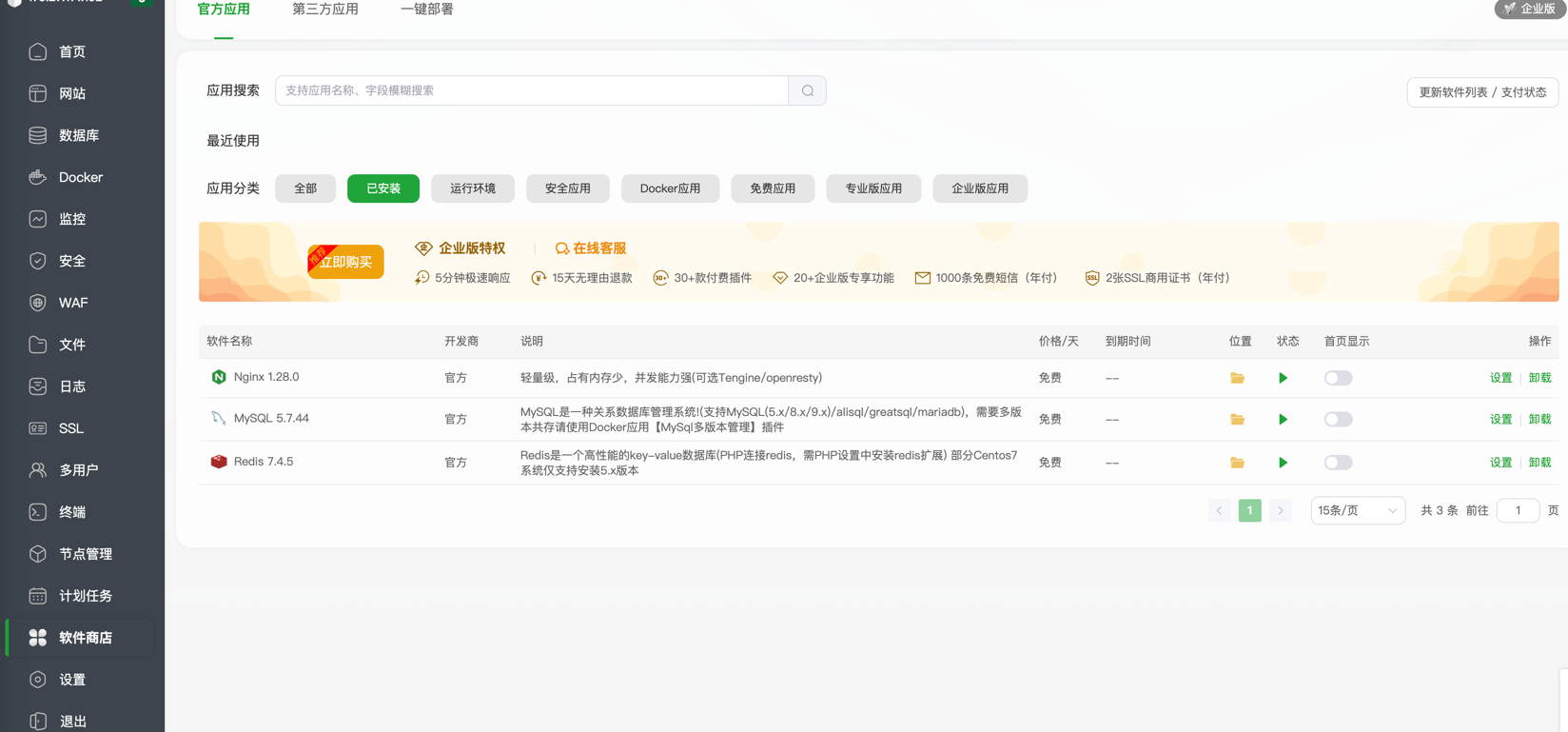The image size is (1568, 732).
Task: Open the 15条/页 page size dropdown
Action: pos(1358,510)
